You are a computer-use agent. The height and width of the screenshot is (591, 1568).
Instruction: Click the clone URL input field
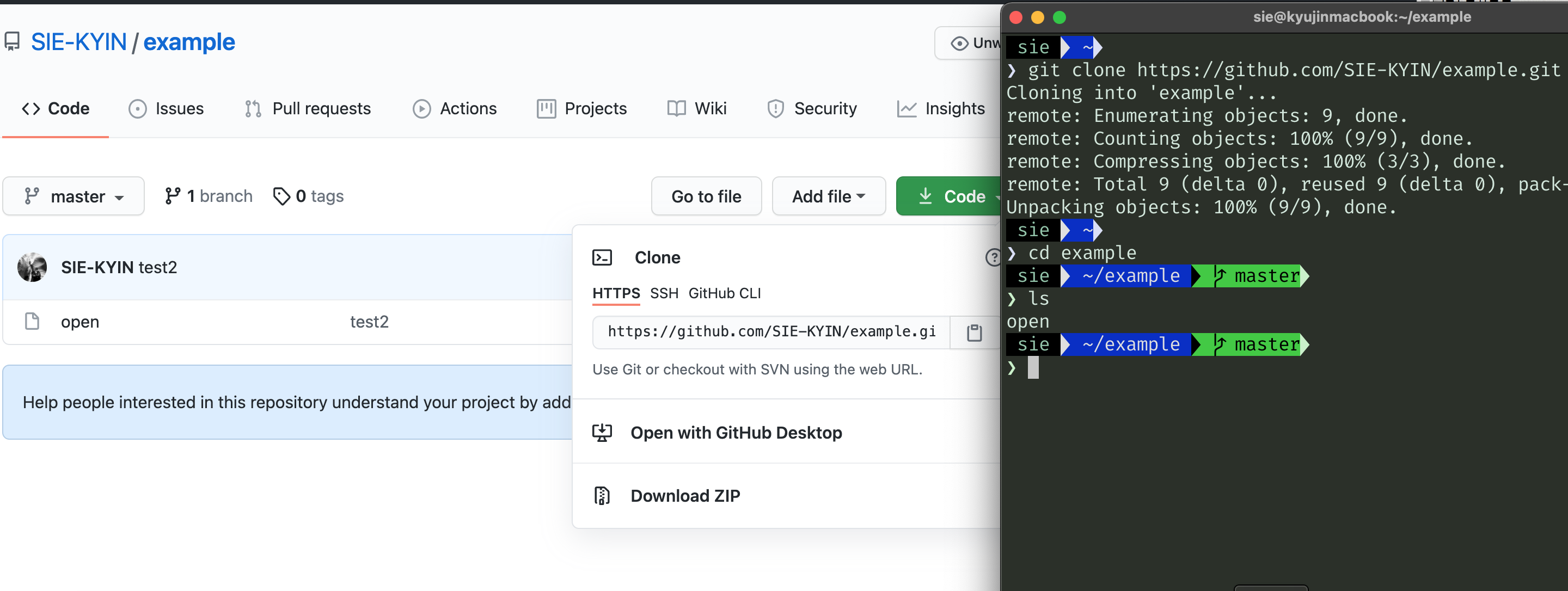[x=771, y=332]
